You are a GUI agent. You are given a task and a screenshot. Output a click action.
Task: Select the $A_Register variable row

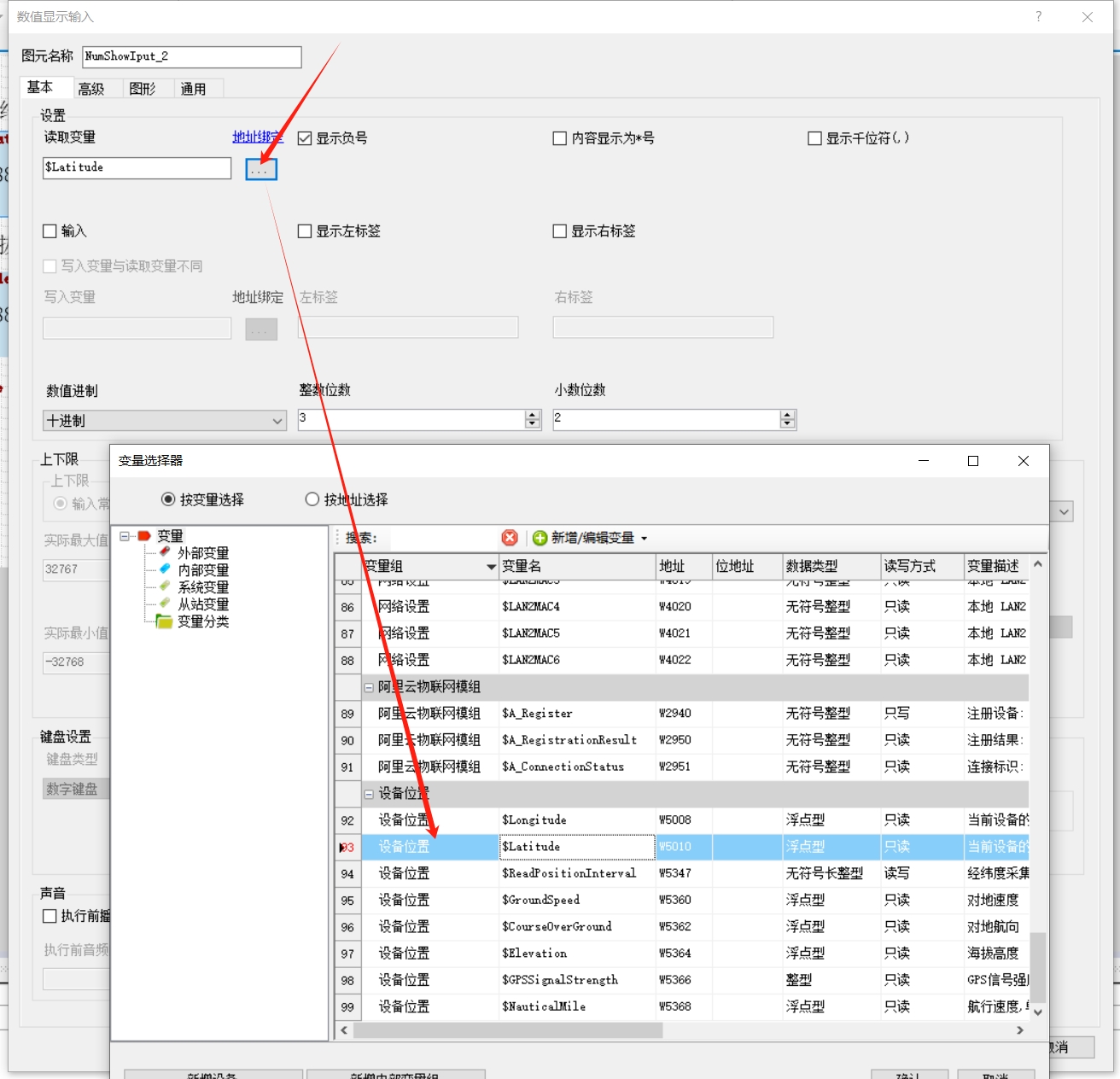click(x=682, y=714)
